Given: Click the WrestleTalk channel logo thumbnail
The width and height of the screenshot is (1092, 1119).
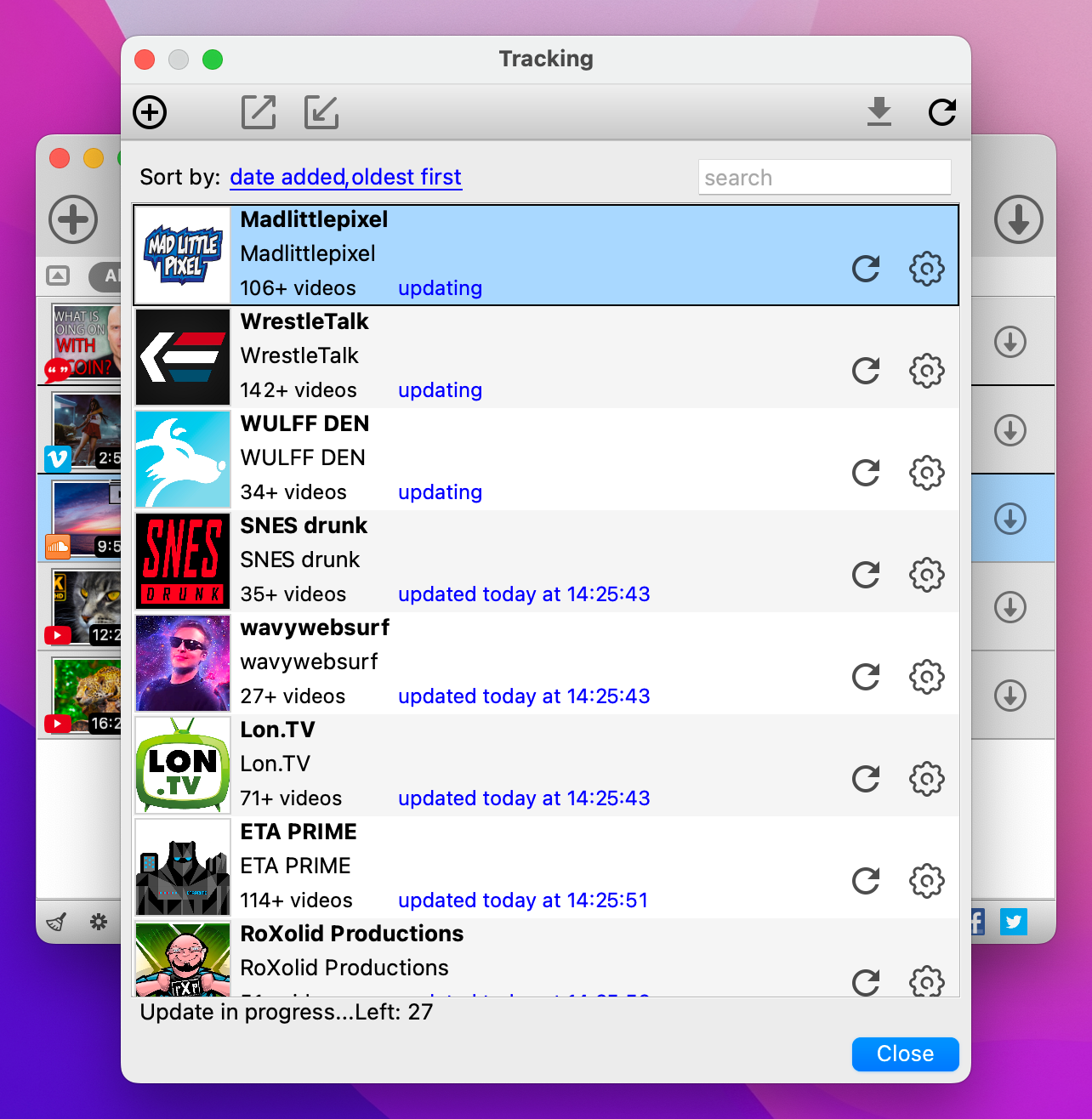Looking at the screenshot, I should [183, 357].
